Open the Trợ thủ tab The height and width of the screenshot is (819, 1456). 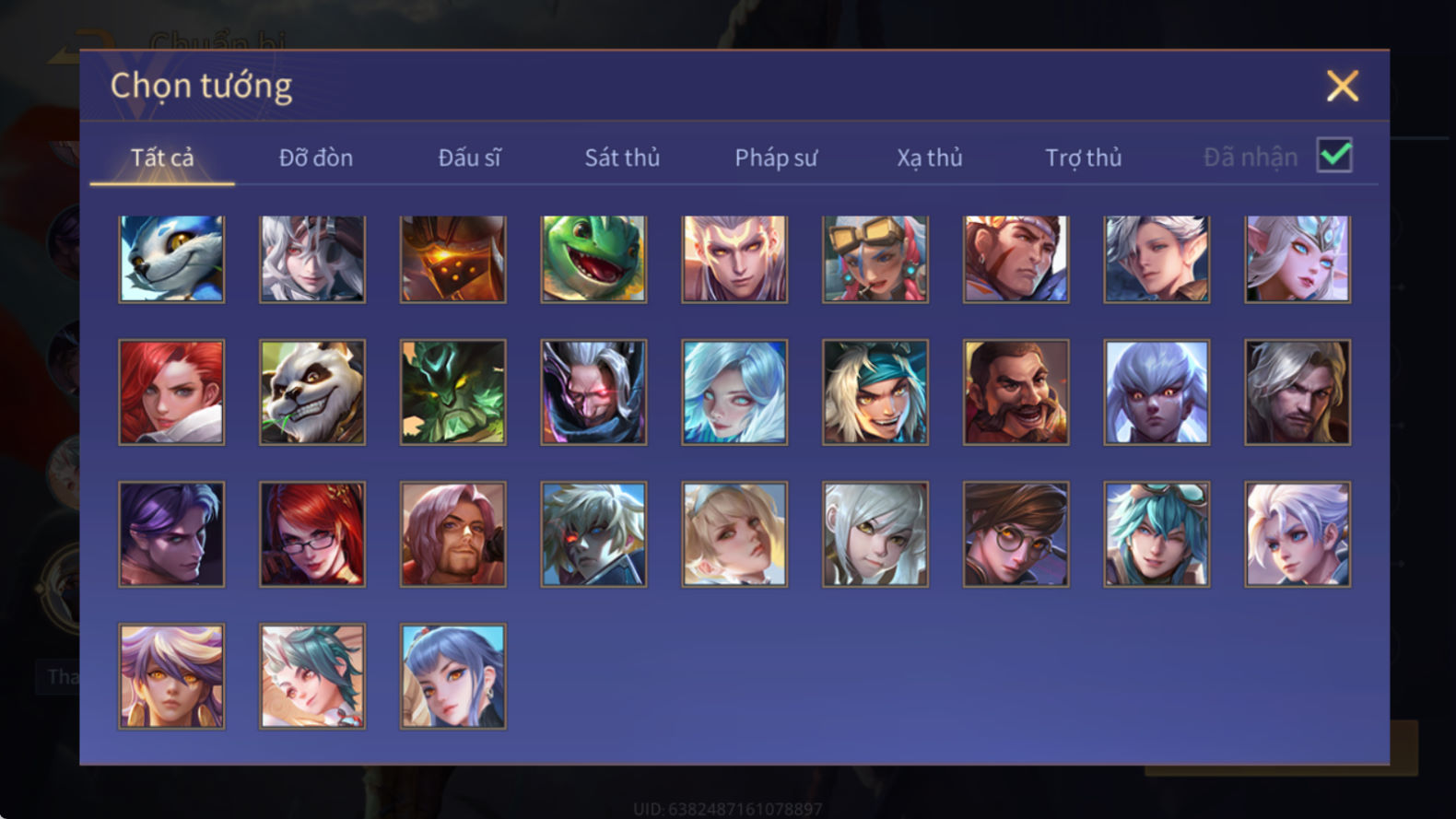tap(1083, 158)
